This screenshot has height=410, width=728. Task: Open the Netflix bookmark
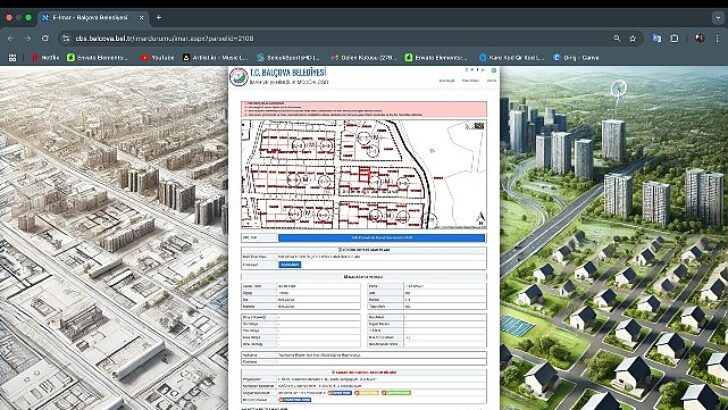point(45,58)
